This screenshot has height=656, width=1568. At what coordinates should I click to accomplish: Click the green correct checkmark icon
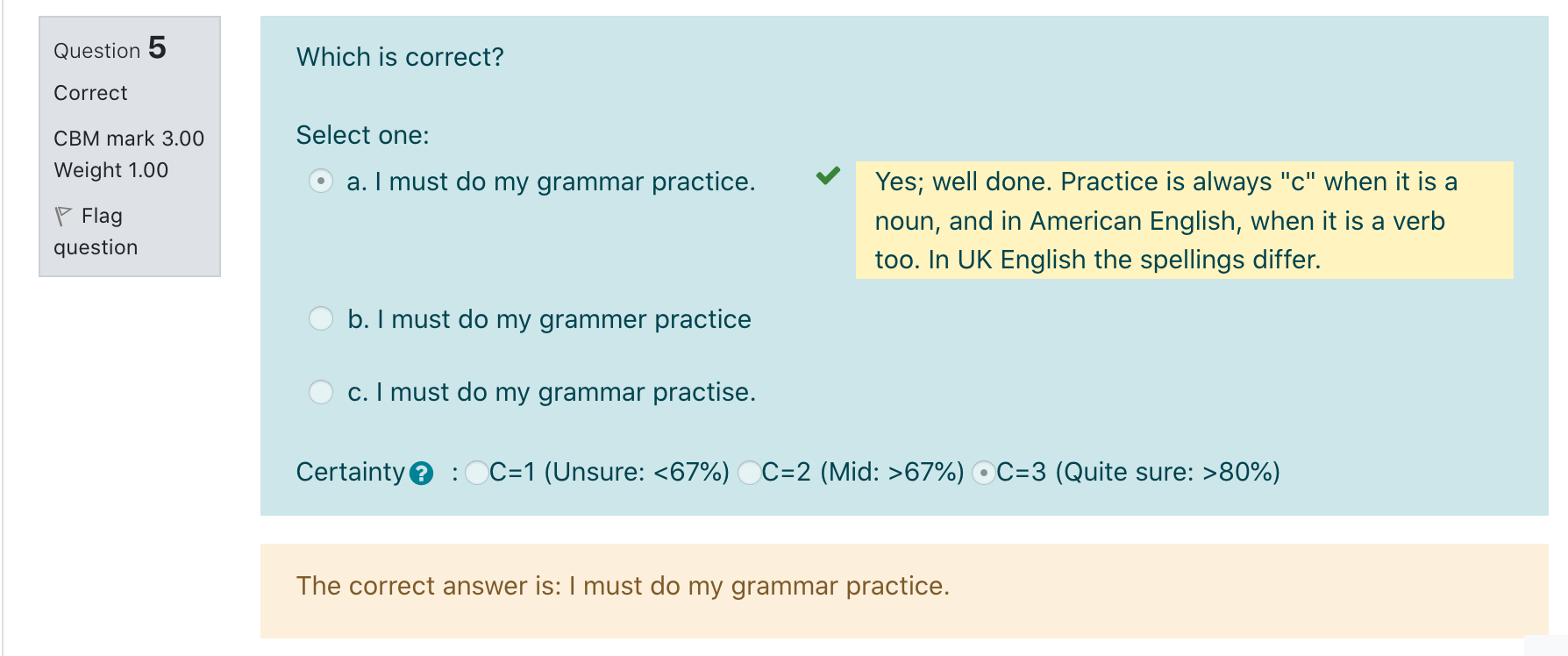click(x=828, y=175)
